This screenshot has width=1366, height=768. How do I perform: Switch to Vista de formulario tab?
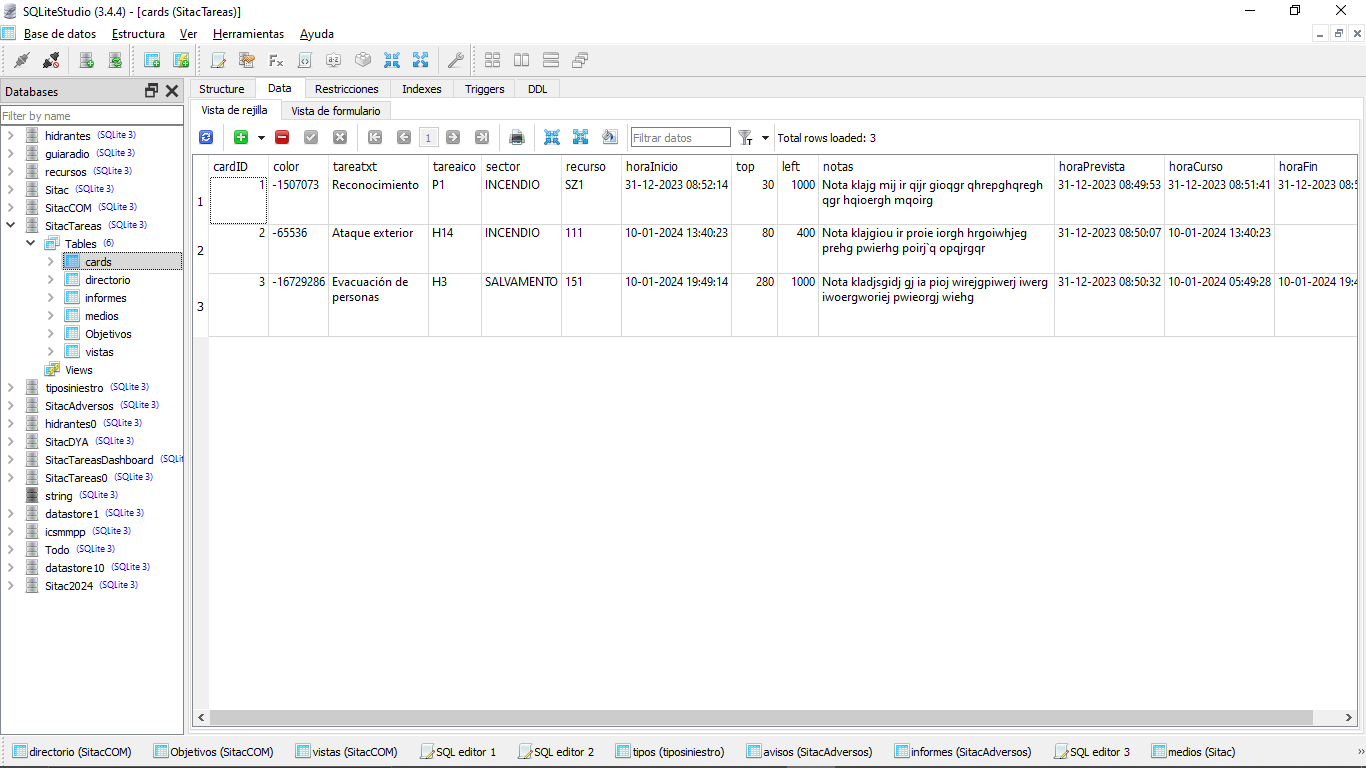[x=336, y=111]
